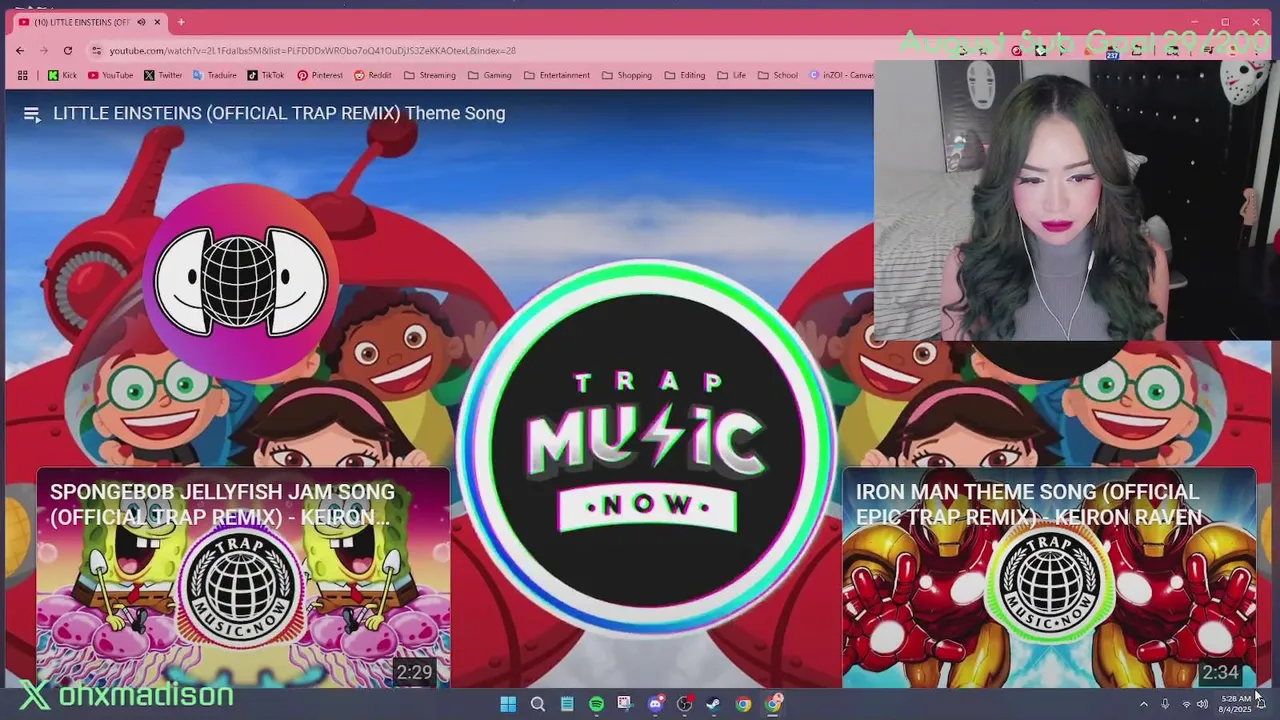Open the first Chrome taskbar icon
1280x720 pixels.
(x=743, y=704)
